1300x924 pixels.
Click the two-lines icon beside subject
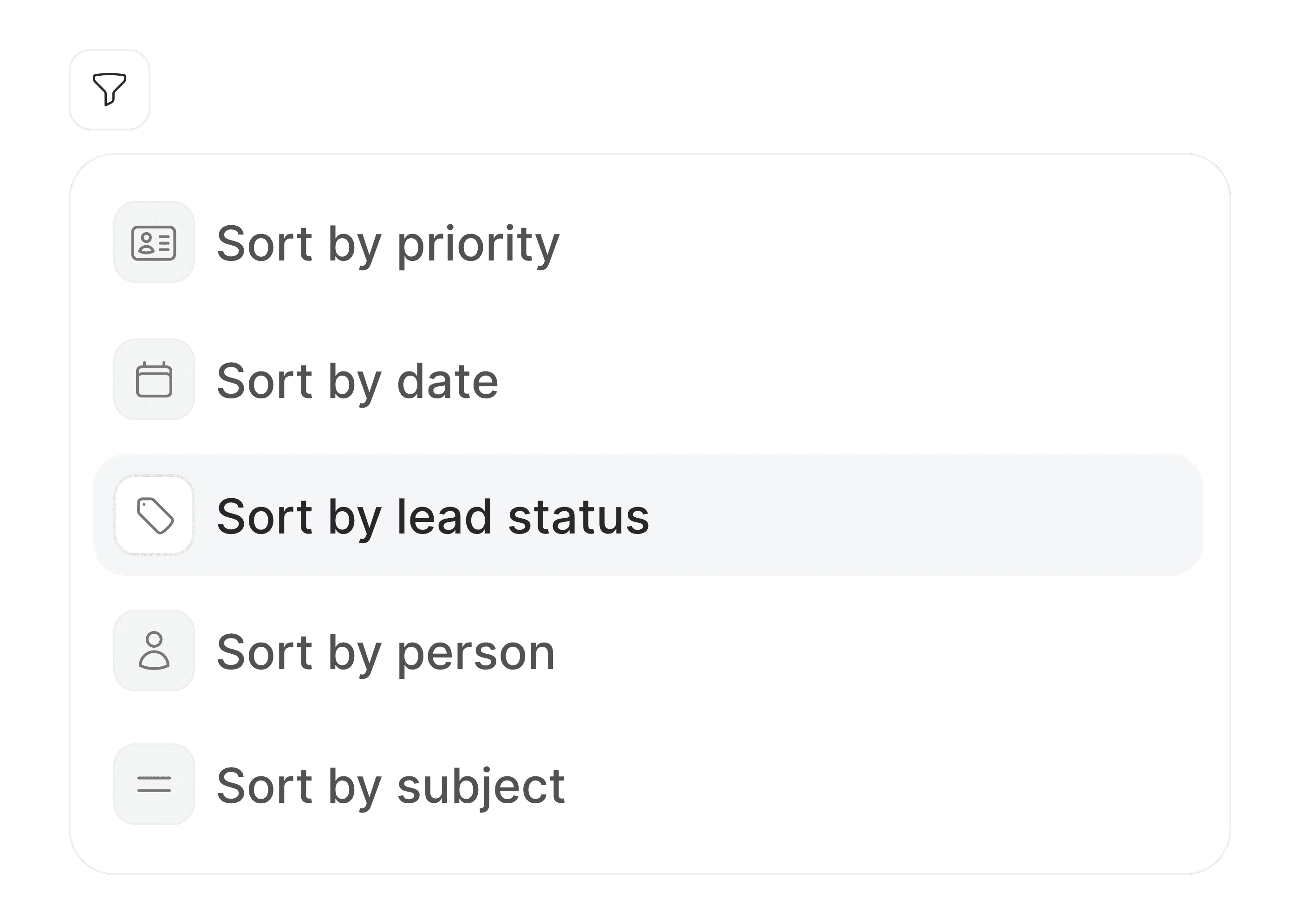(x=154, y=785)
